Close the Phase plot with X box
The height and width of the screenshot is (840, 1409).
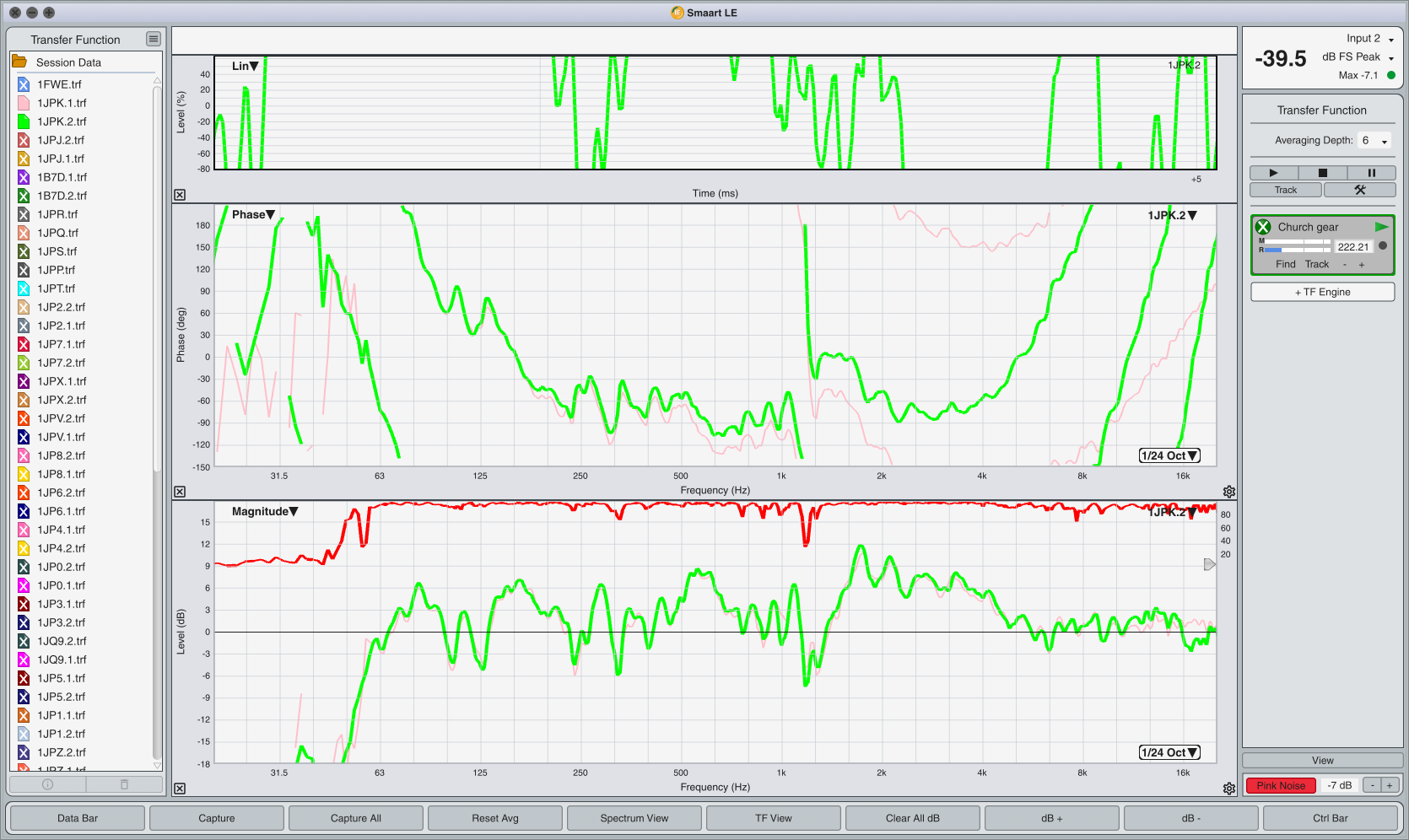[x=180, y=492]
